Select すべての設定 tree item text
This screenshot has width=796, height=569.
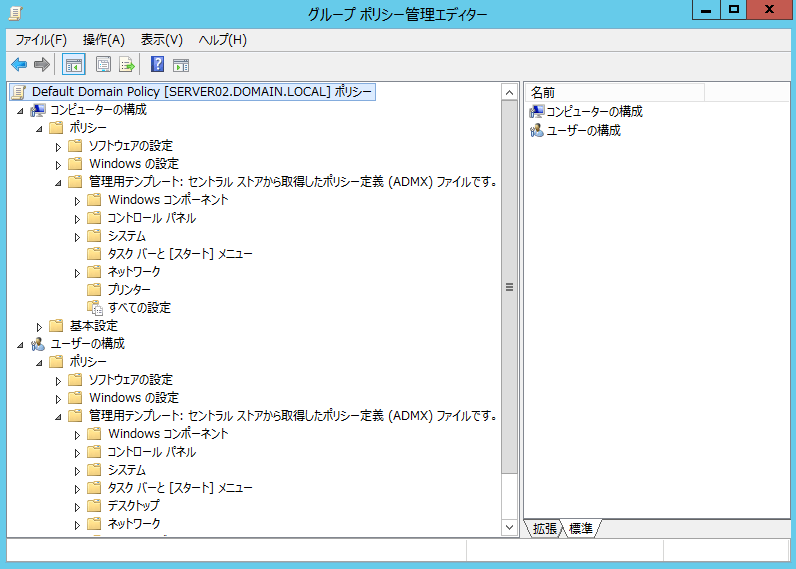point(139,308)
